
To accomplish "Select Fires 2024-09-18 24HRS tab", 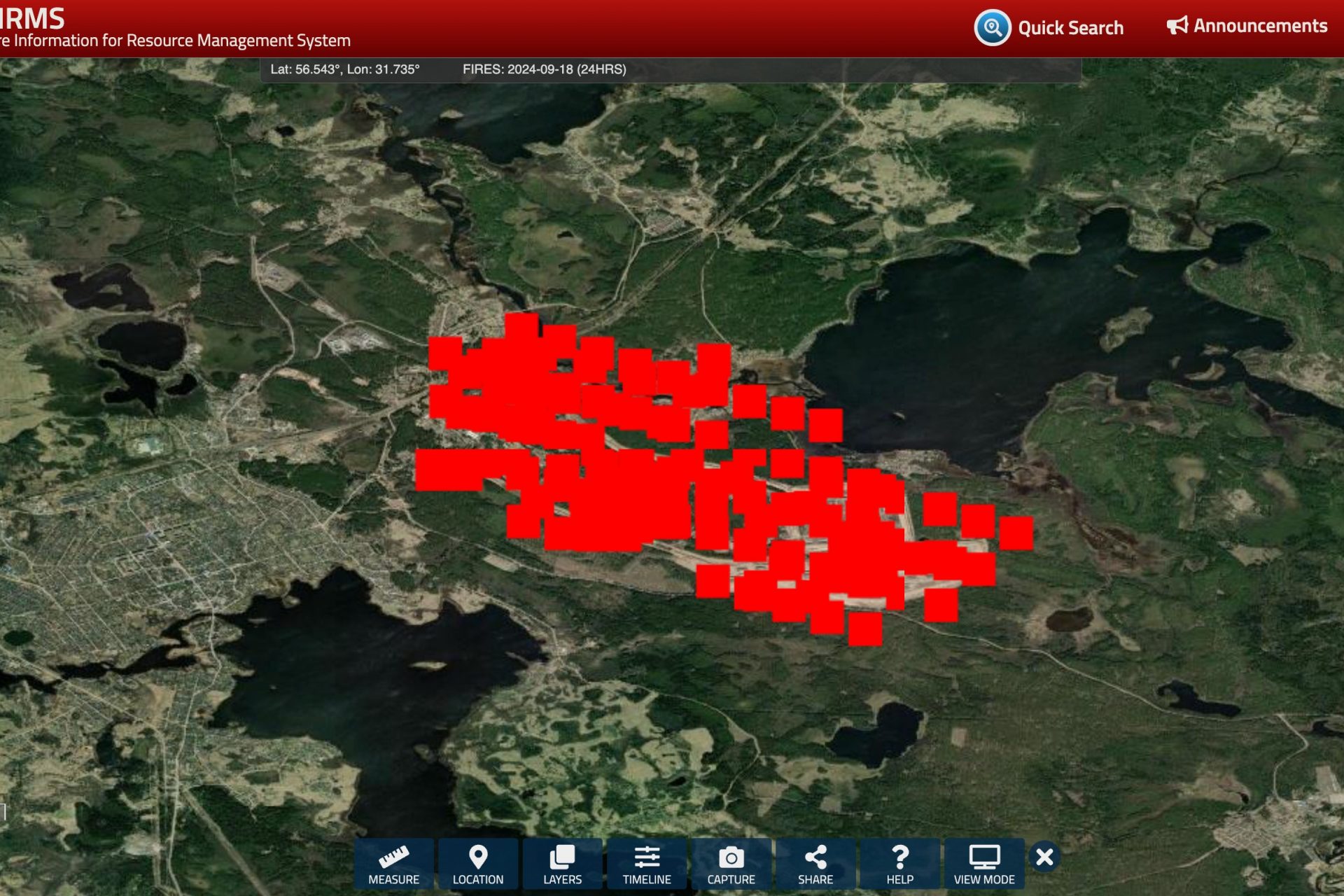I will pyautogui.click(x=545, y=69).
